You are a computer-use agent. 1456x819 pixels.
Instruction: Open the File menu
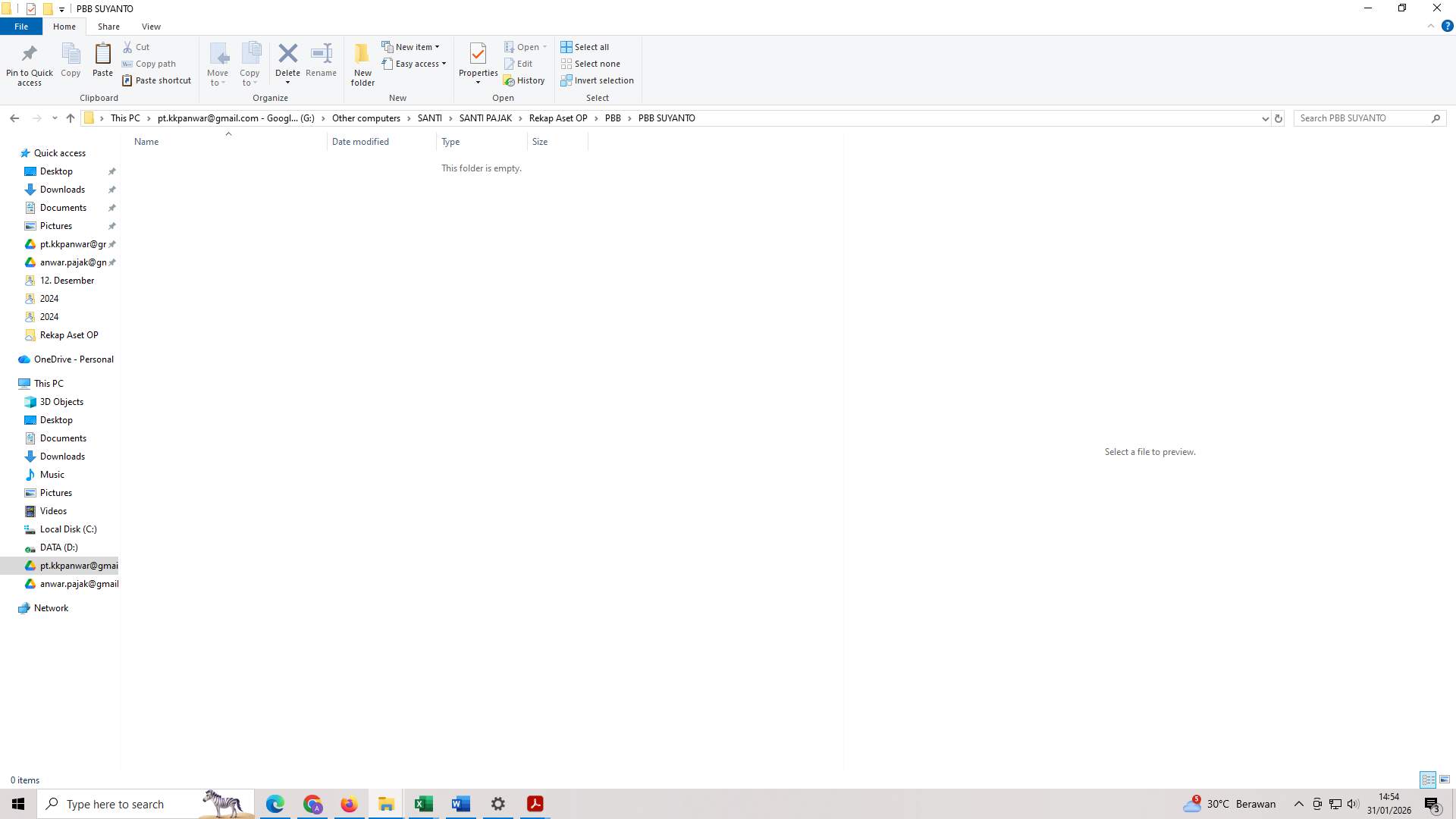[x=20, y=26]
